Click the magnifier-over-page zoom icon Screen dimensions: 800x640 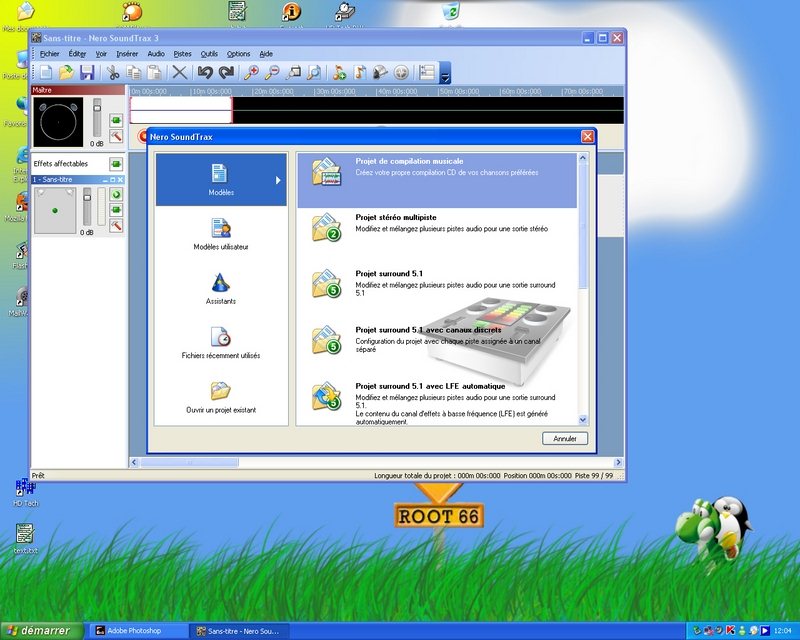[314, 73]
